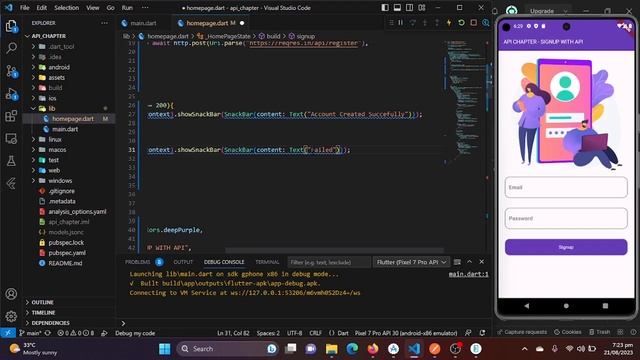Image resolution: width=640 pixels, height=360 pixels.
Task: Open the Source Control view
Action: pos(11,71)
